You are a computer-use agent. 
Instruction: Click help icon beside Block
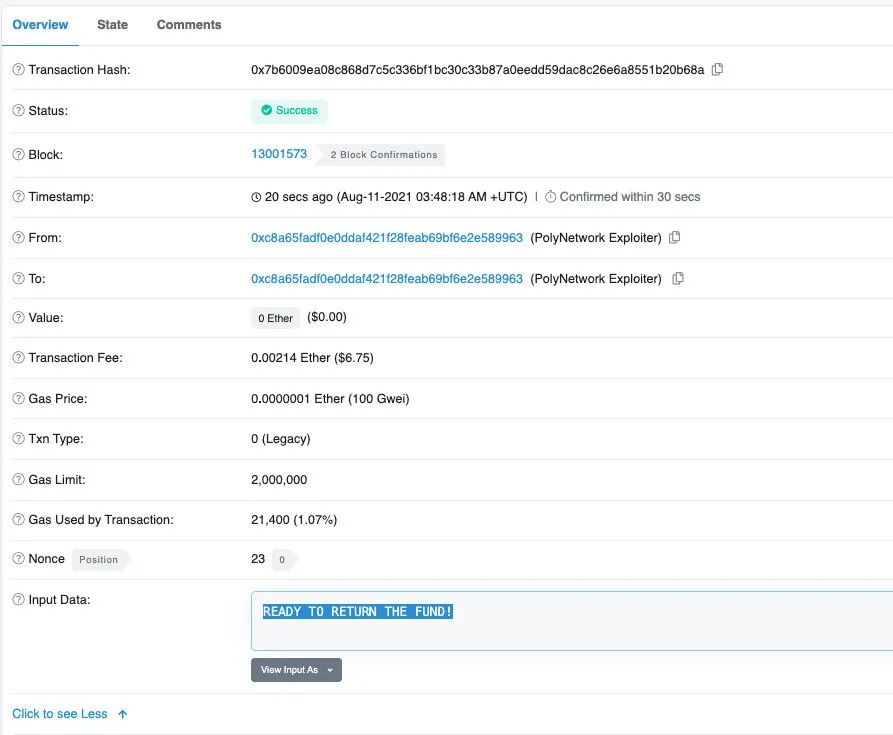[x=19, y=154]
